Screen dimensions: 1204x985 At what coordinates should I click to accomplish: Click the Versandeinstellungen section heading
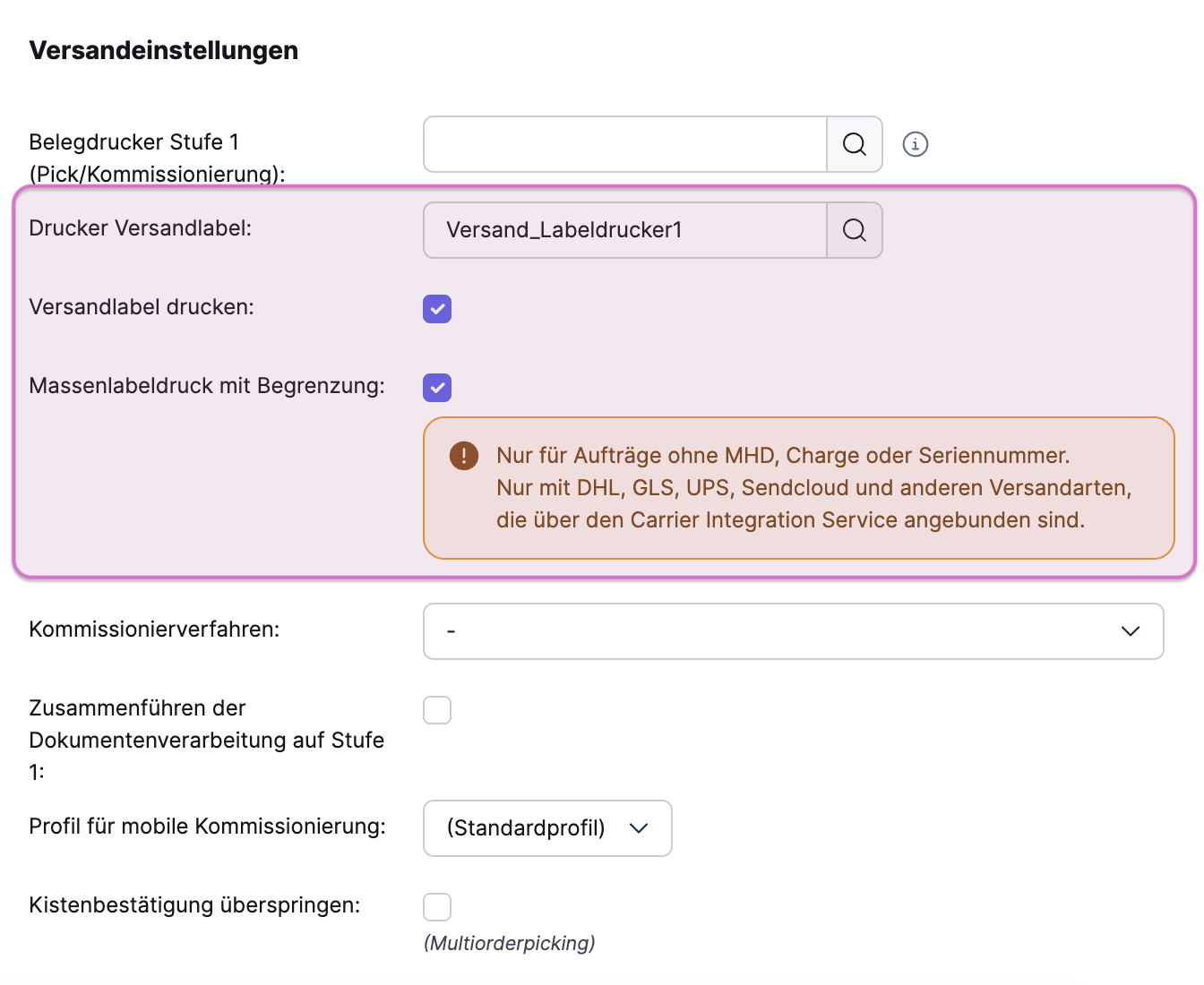[164, 50]
